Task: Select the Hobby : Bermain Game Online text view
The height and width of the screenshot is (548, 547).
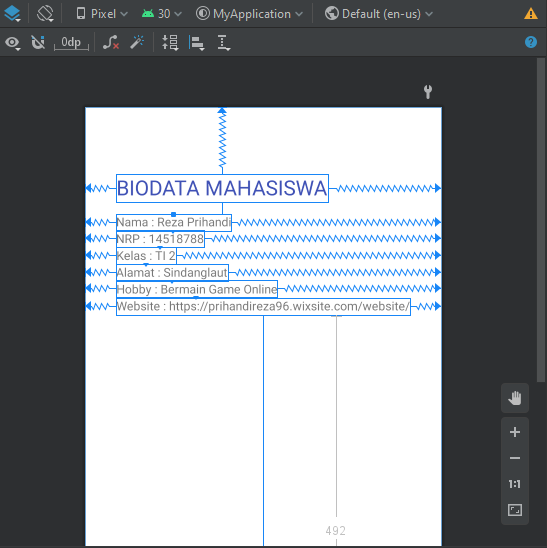Action: pos(197,289)
